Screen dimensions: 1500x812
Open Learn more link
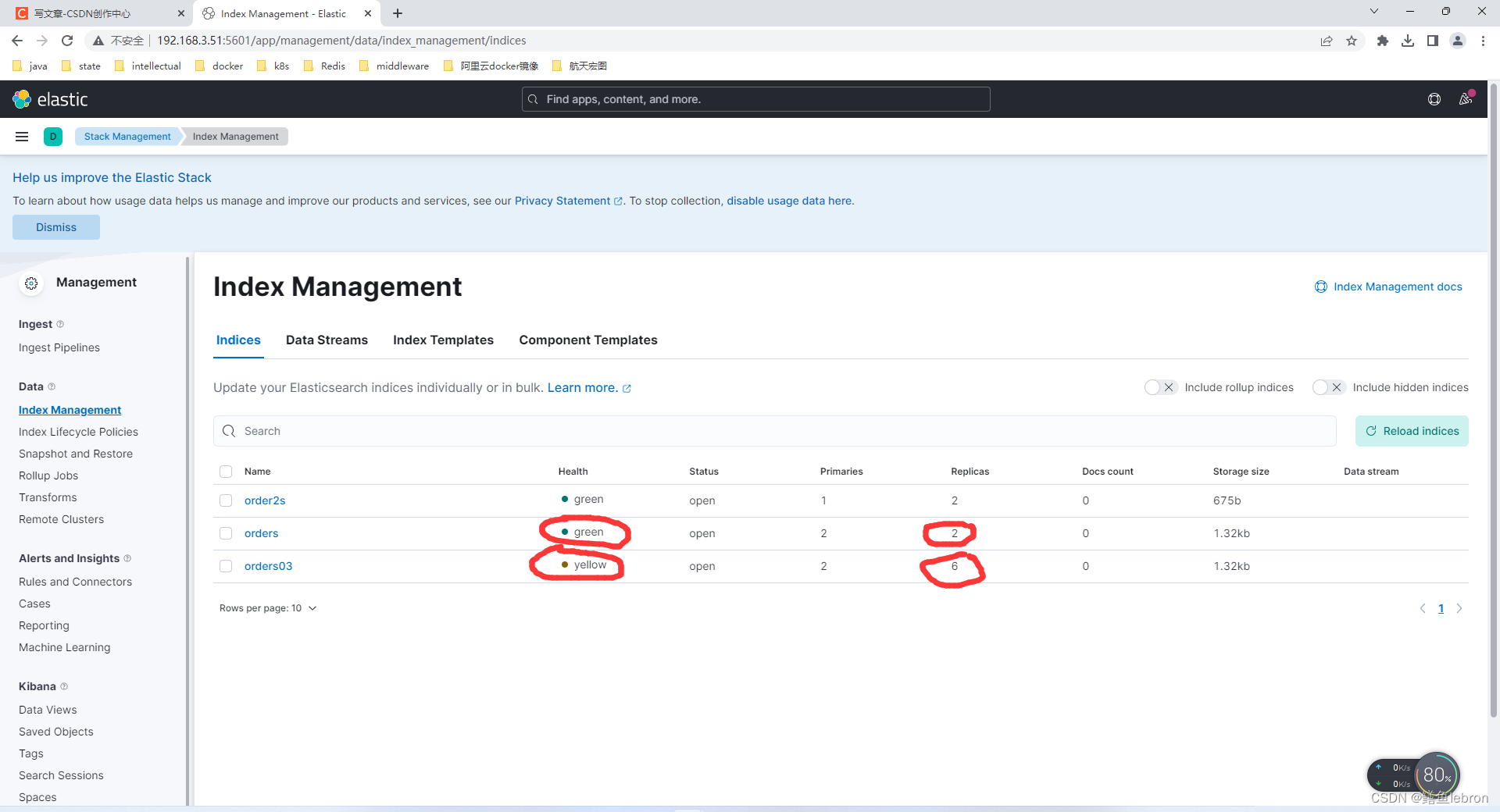point(589,388)
